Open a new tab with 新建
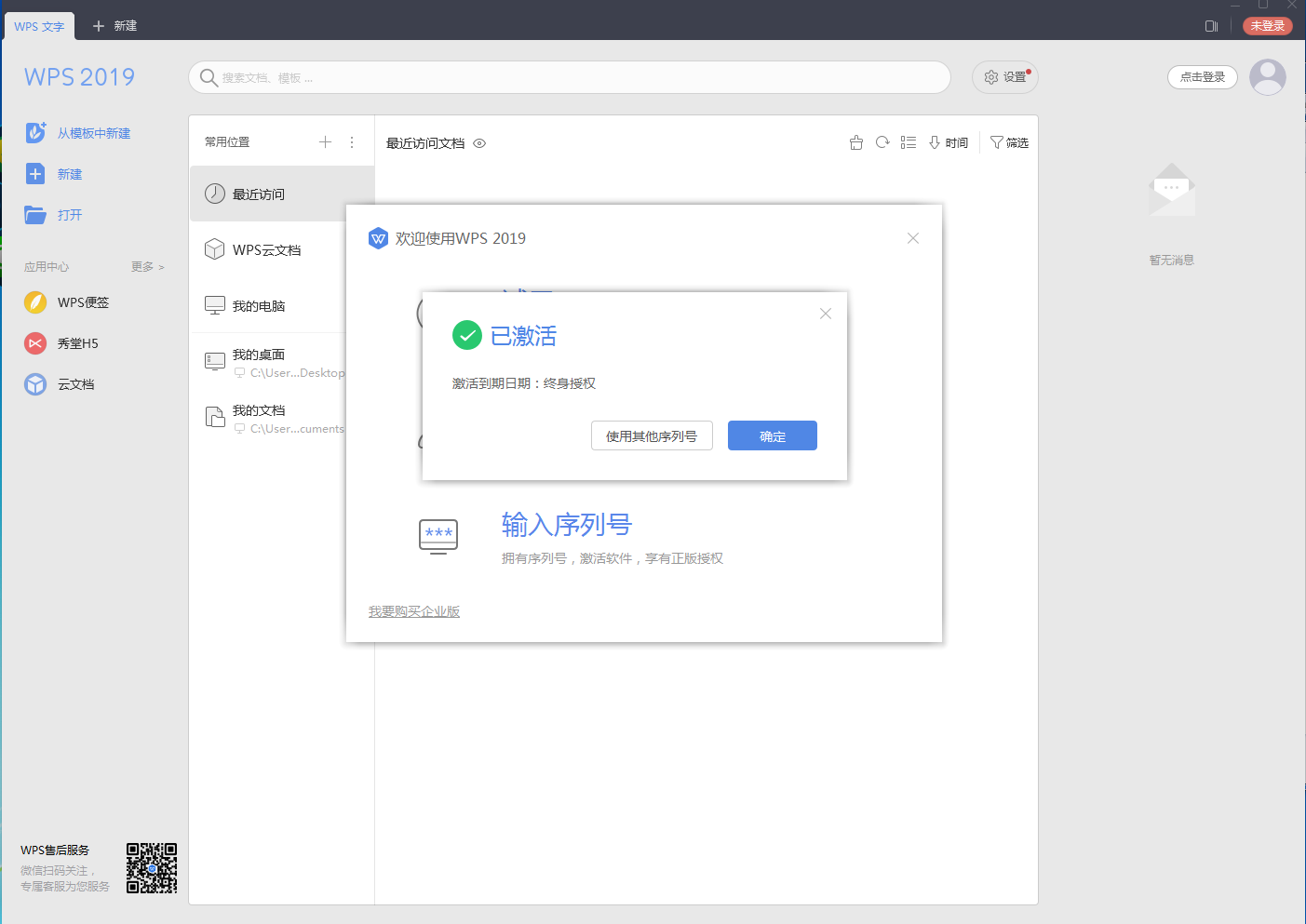This screenshot has height=924, width=1306. pyautogui.click(x=114, y=26)
